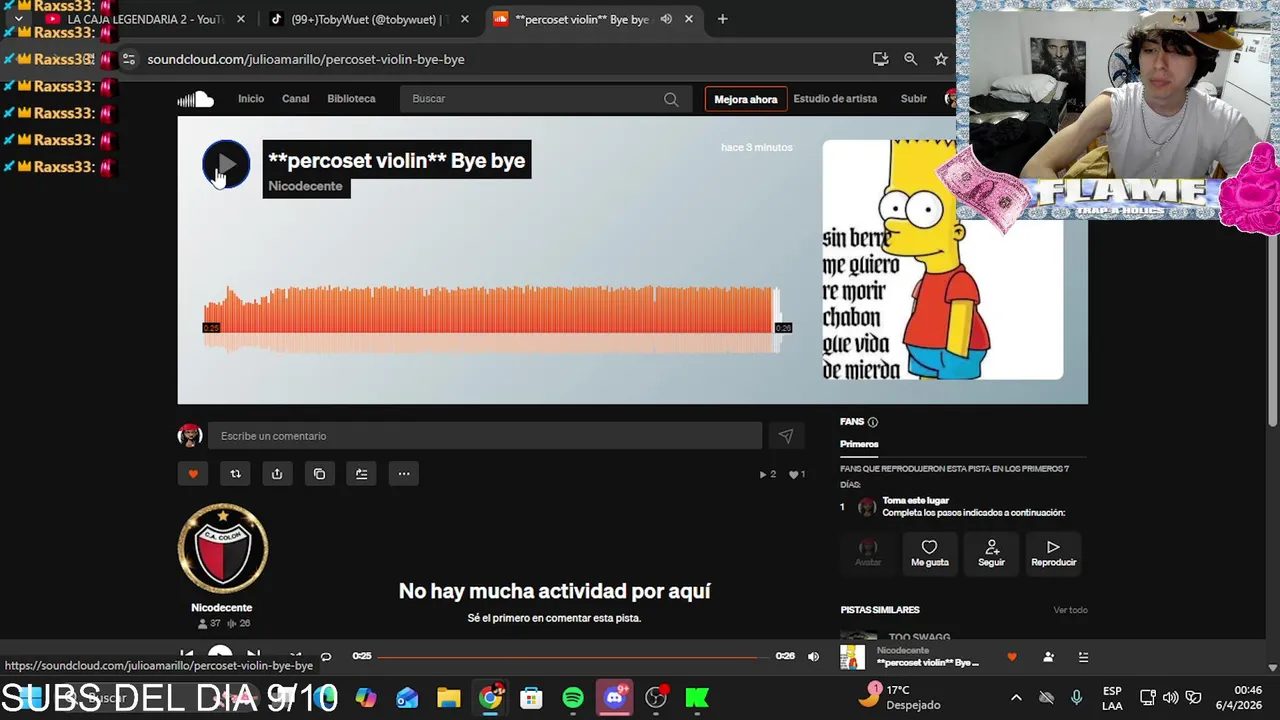
Task: Open Outlook from the taskbar
Action: tap(407, 698)
